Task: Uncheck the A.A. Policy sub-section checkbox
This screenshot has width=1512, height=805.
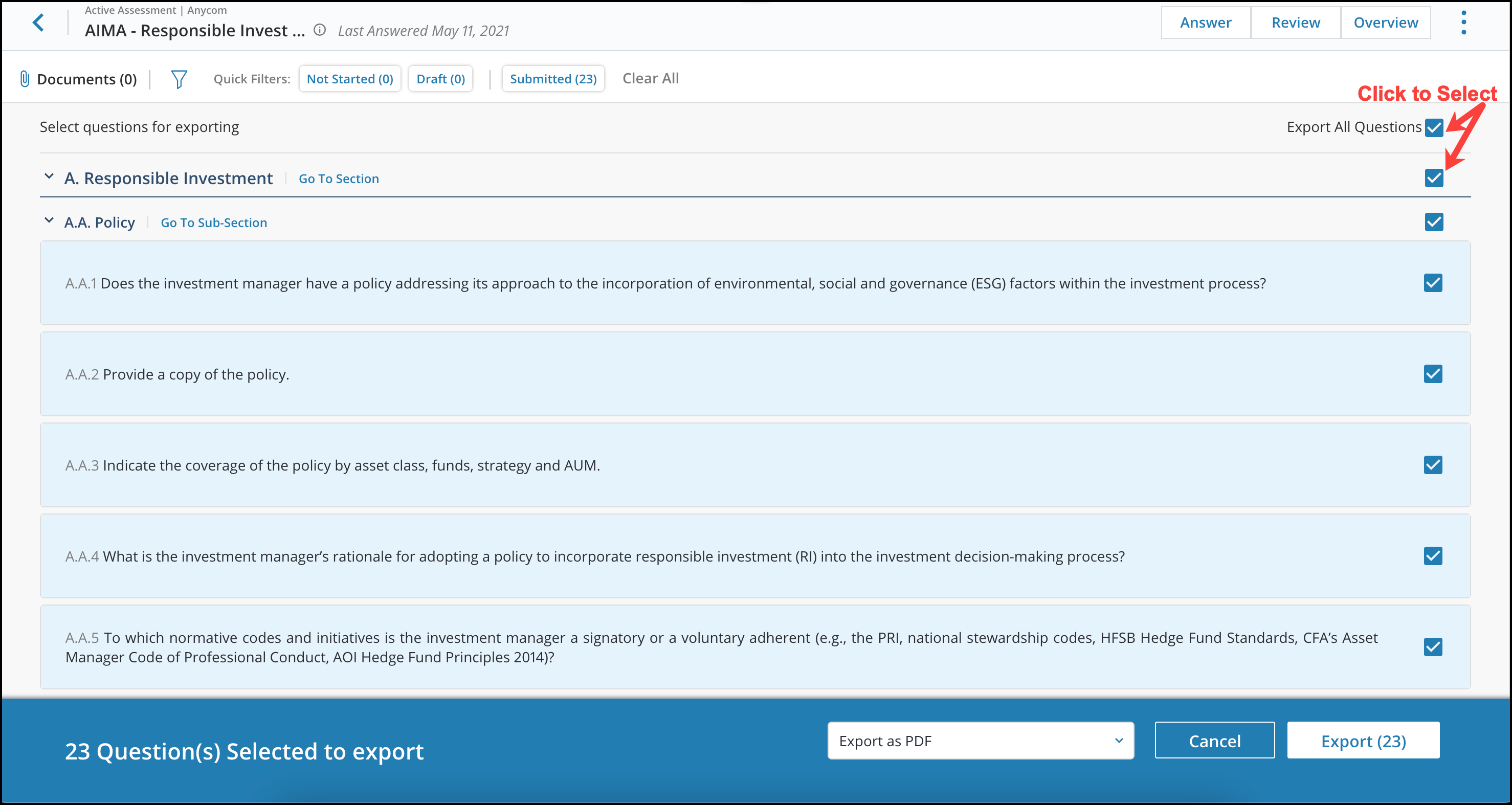Action: tap(1434, 222)
